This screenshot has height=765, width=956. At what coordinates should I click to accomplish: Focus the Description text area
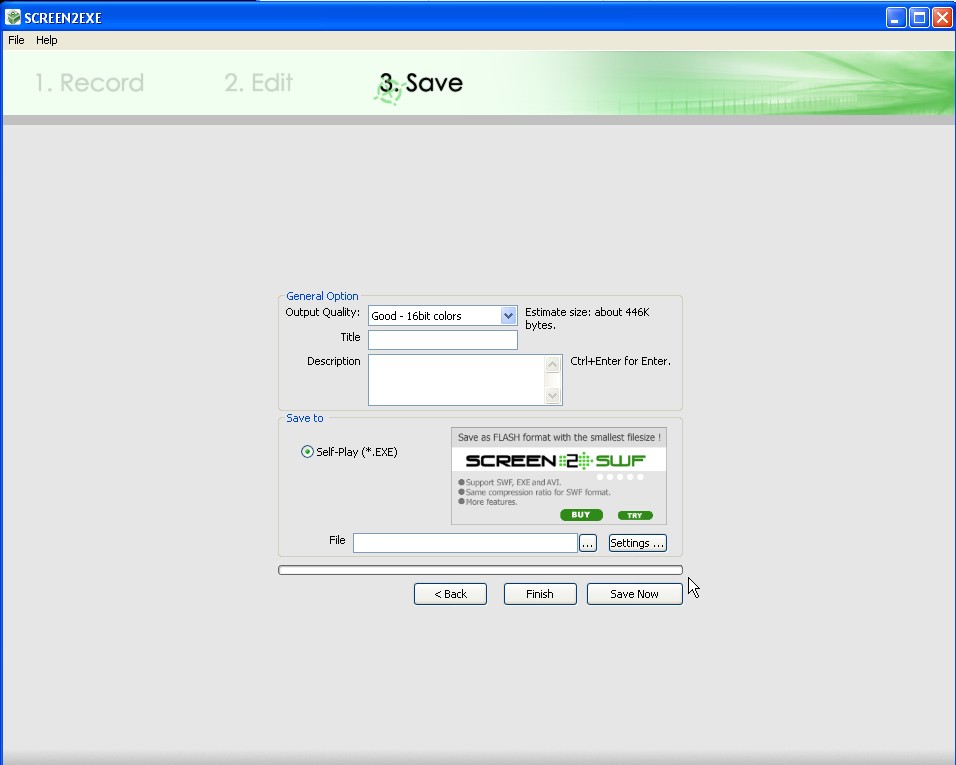coord(456,380)
